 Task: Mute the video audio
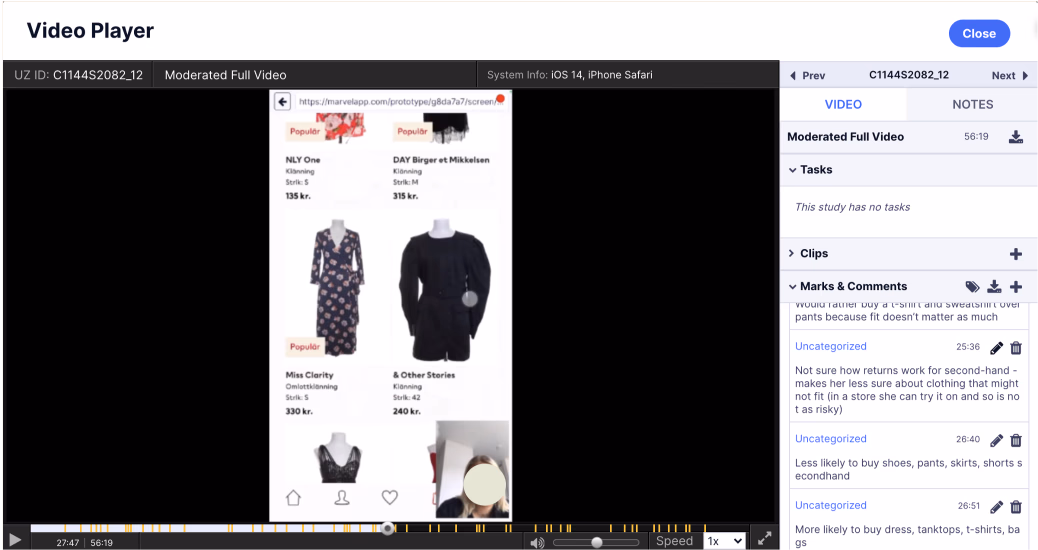(537, 543)
